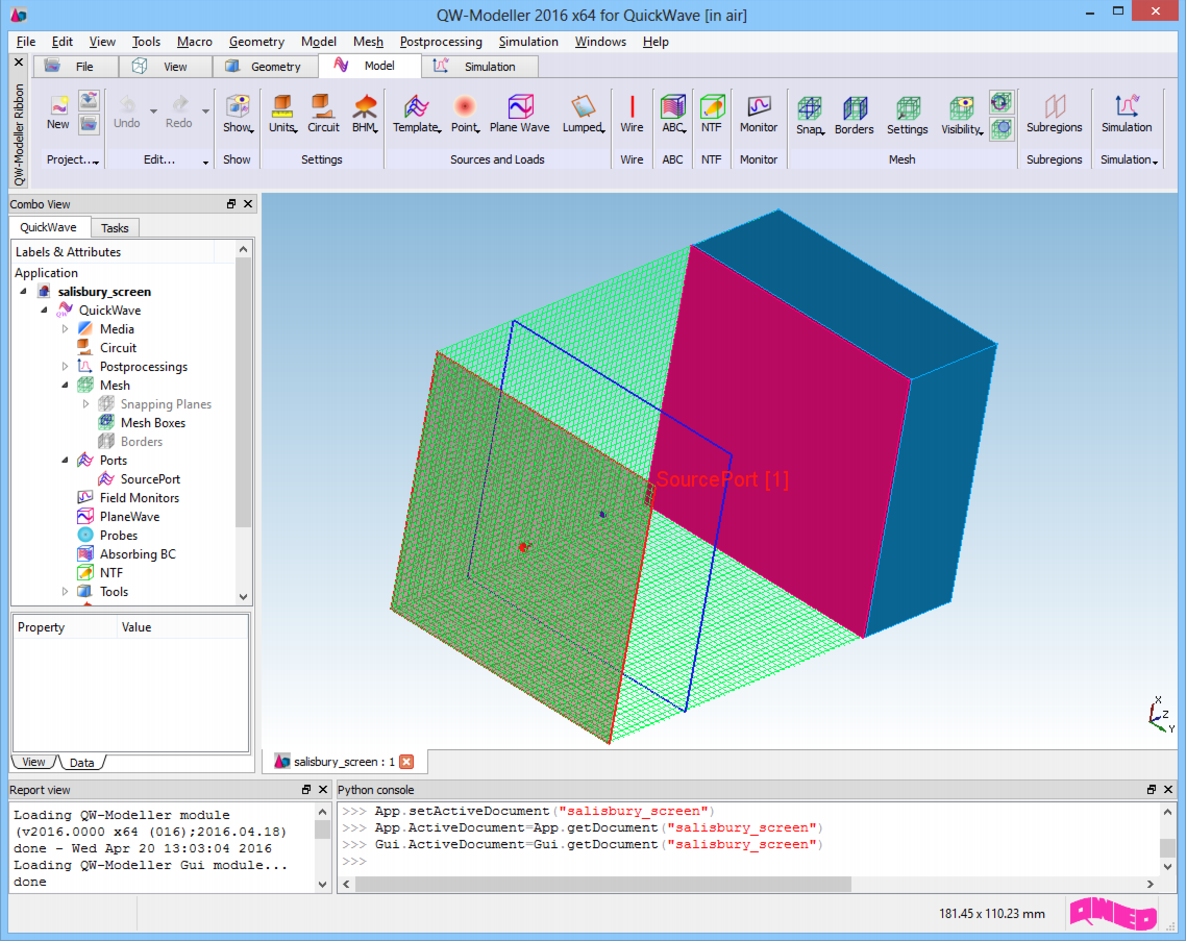This screenshot has height=943, width=1187.
Task: Expand the Media tree node
Action: (65, 328)
